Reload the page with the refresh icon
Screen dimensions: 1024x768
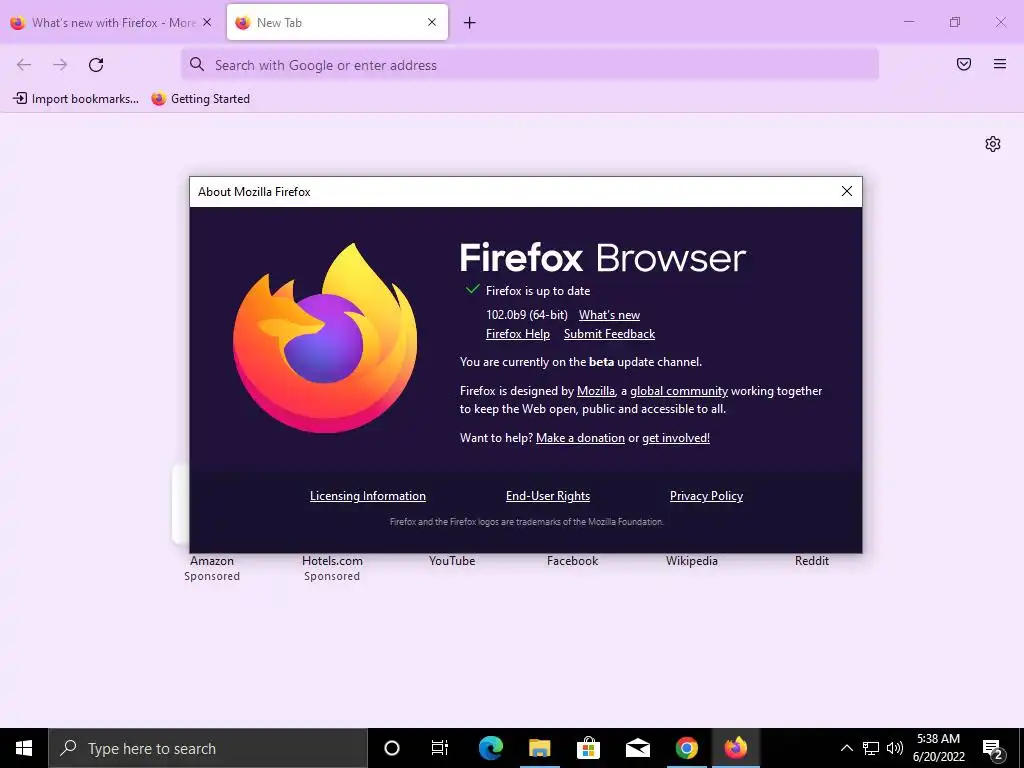96,65
